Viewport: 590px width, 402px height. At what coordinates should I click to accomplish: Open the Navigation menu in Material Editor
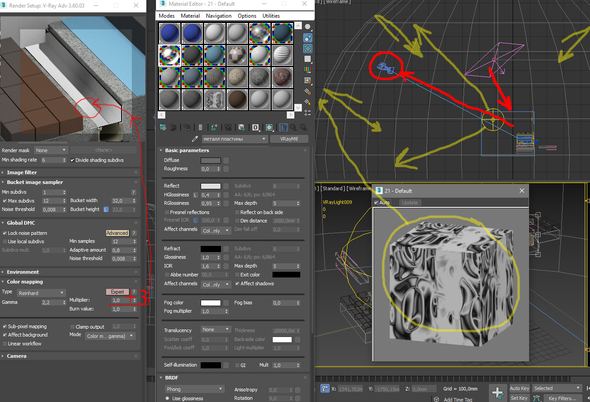click(x=219, y=16)
